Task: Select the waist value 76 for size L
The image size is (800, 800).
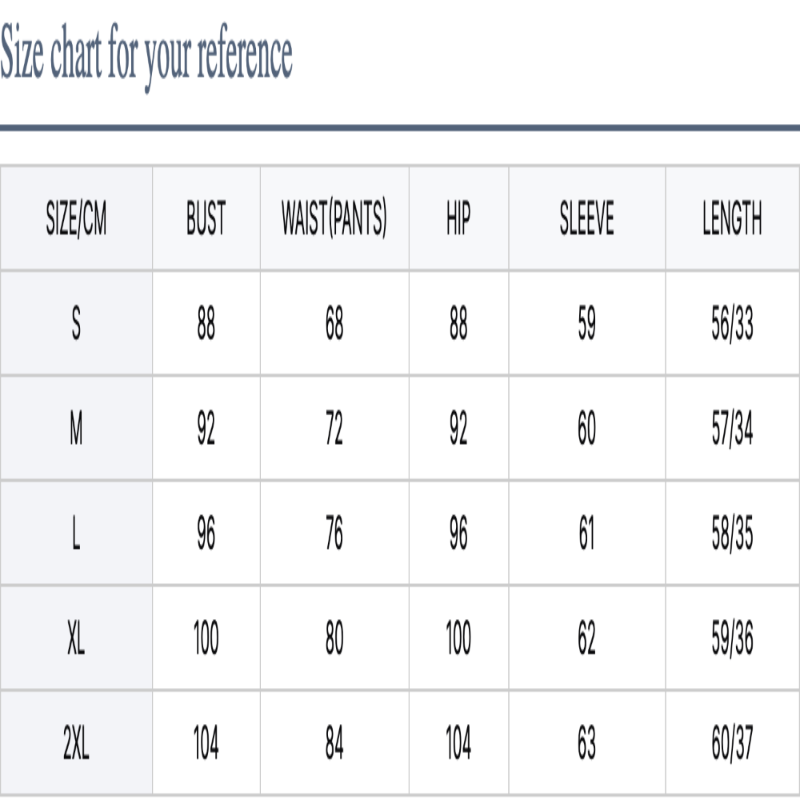Action: tap(334, 534)
